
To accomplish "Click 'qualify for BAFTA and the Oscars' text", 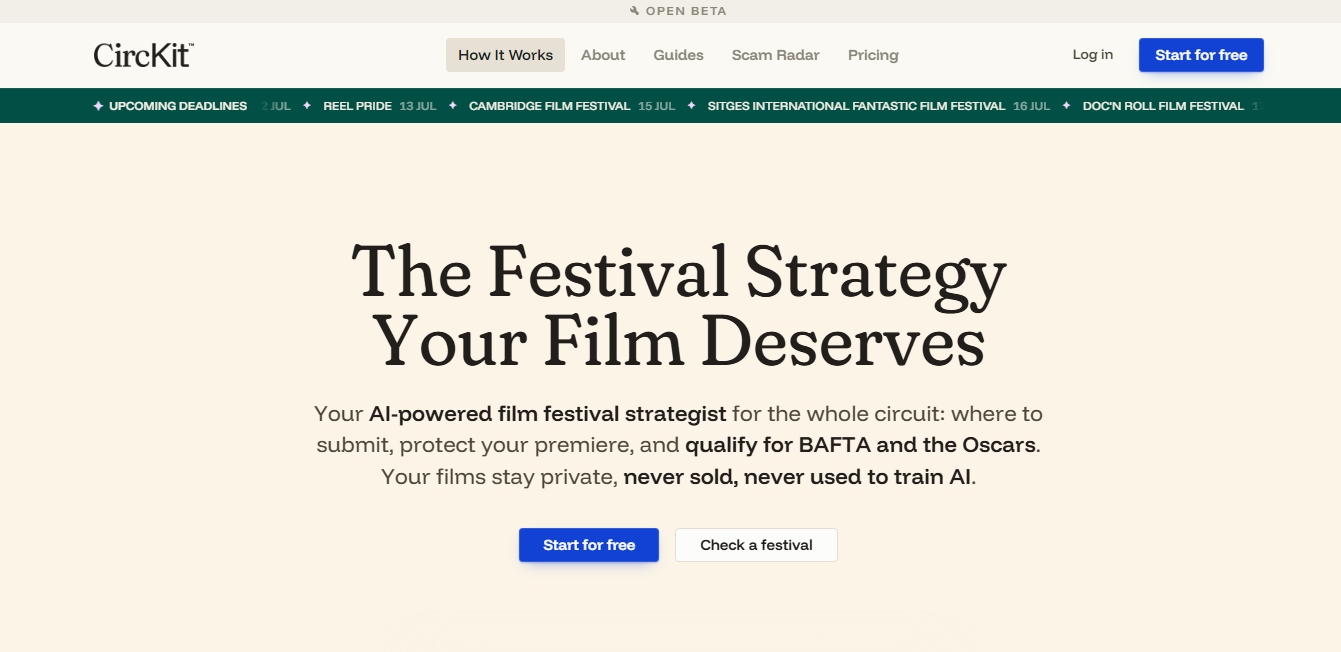I will coord(860,445).
